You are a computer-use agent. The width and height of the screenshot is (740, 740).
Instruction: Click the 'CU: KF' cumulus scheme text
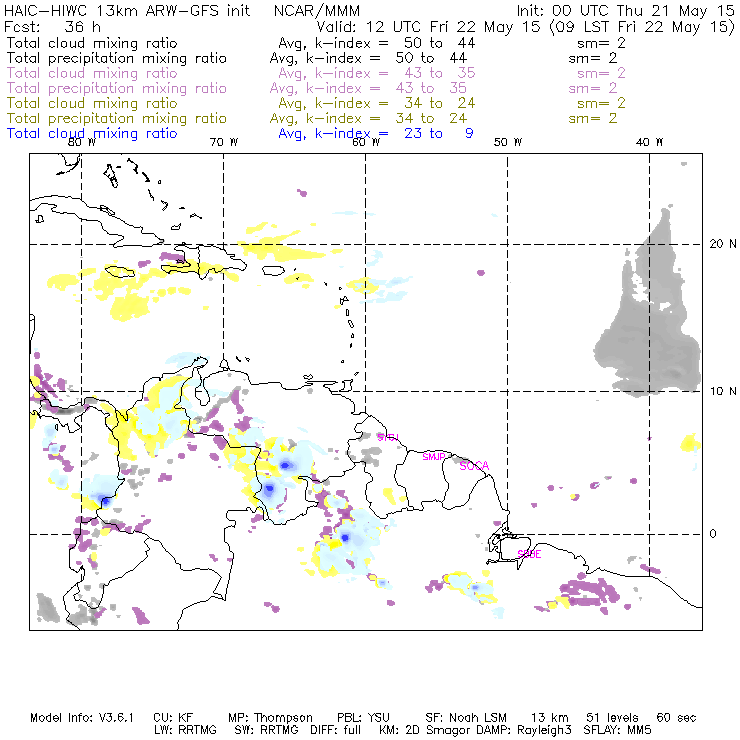(173, 718)
